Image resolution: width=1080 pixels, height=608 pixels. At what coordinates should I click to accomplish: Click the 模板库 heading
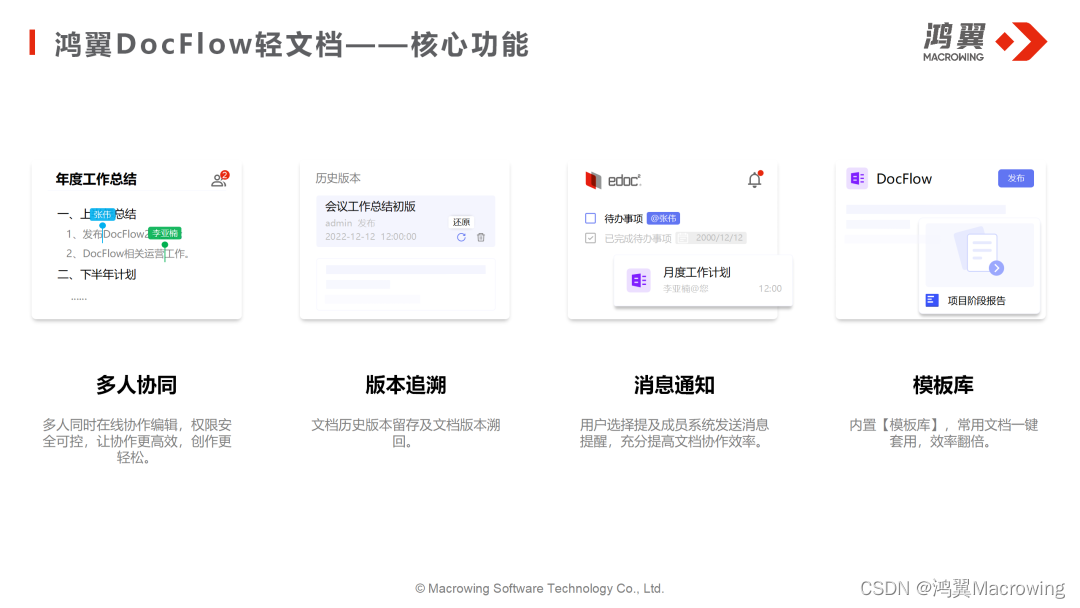pyautogui.click(x=943, y=384)
